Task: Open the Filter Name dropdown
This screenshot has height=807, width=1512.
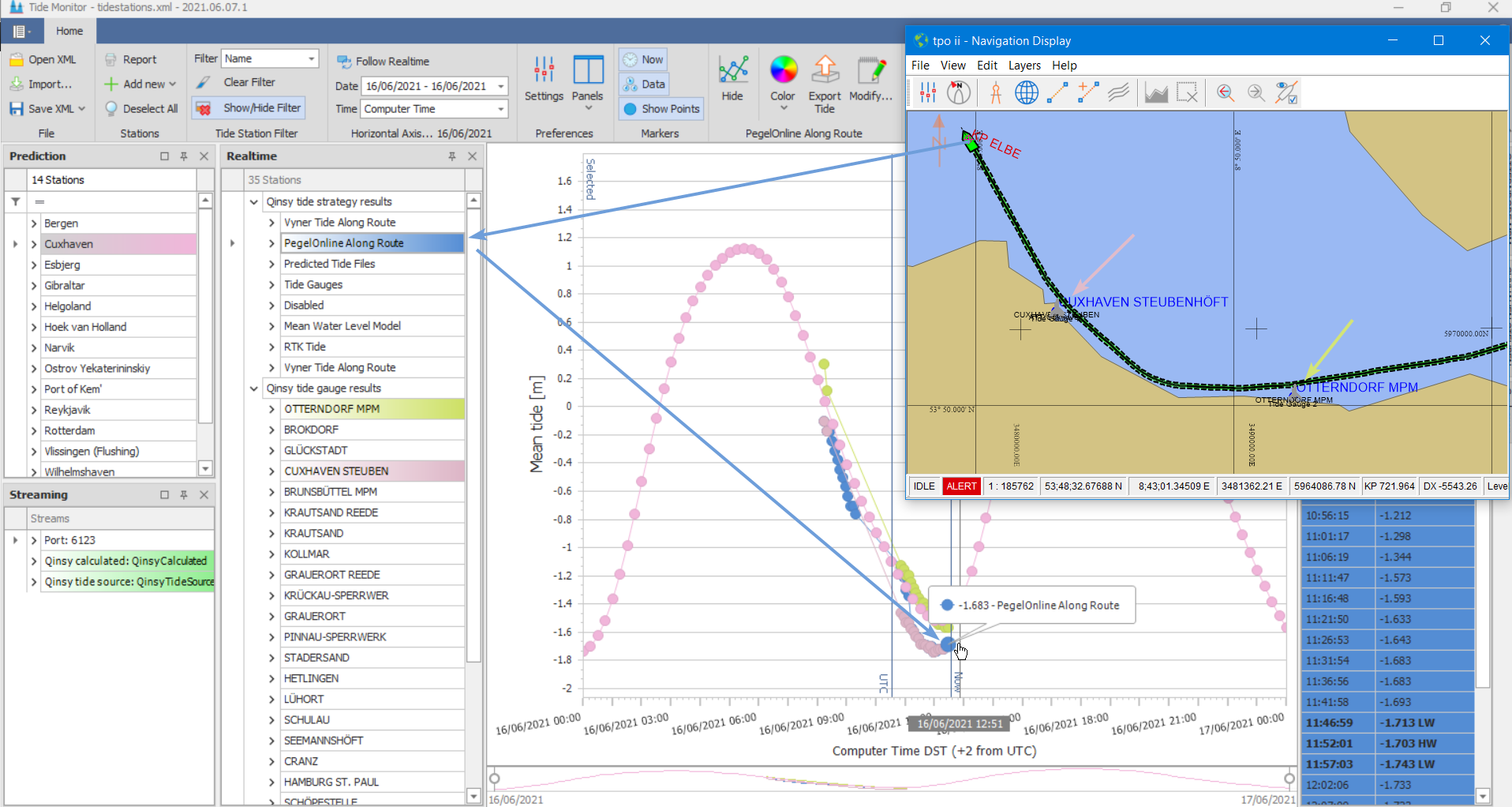Action: [312, 59]
